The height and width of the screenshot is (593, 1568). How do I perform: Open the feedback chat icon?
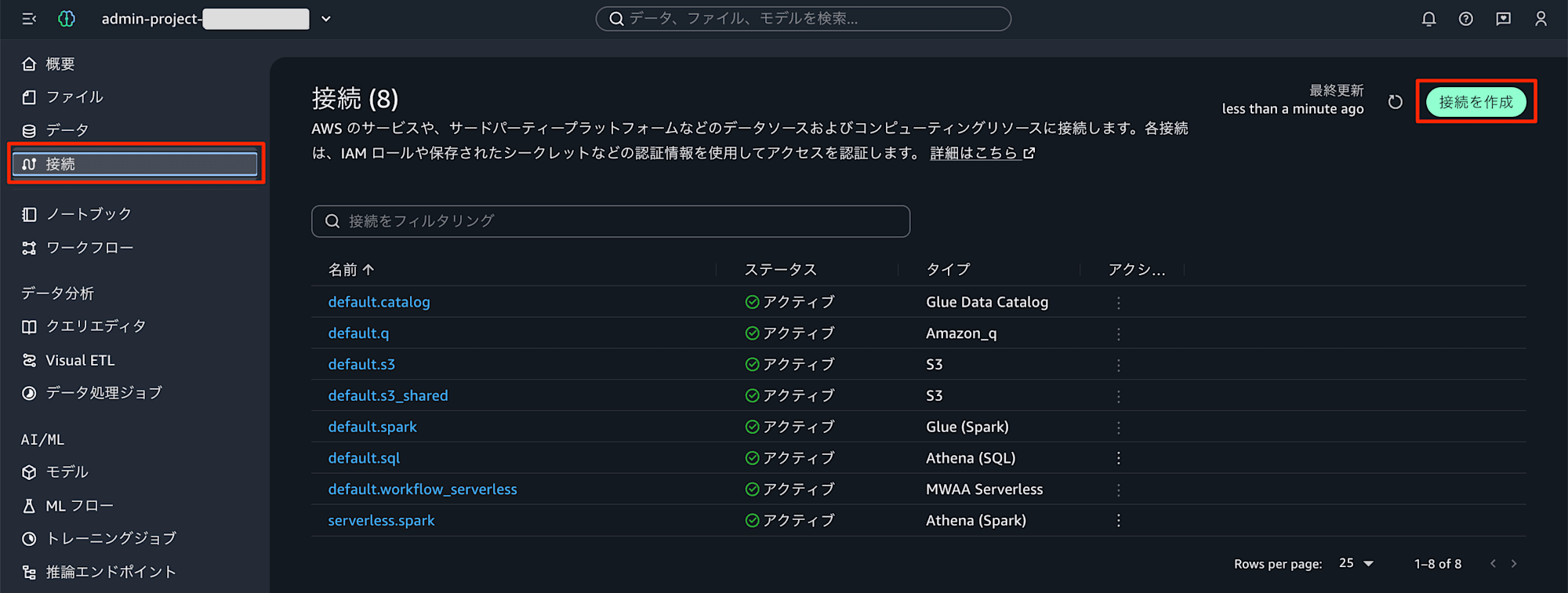(1503, 19)
